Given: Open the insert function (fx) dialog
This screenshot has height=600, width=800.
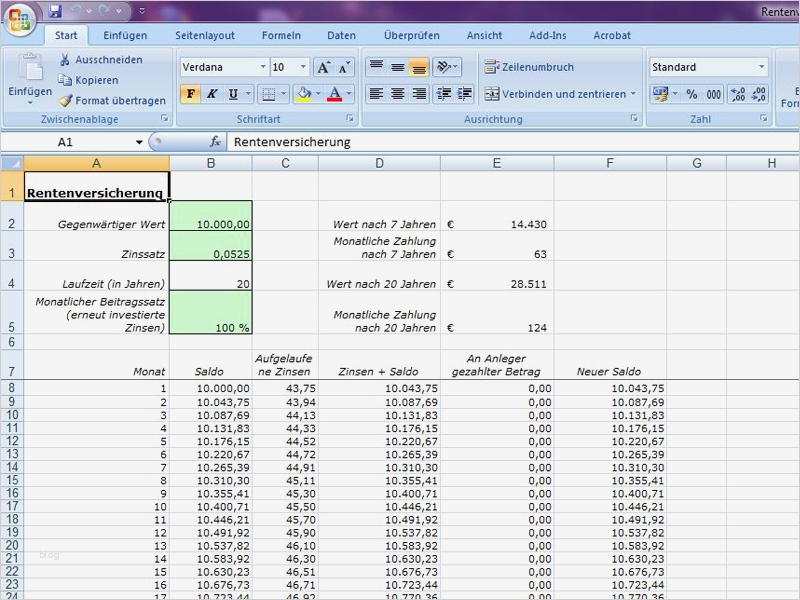Looking at the screenshot, I should point(215,142).
